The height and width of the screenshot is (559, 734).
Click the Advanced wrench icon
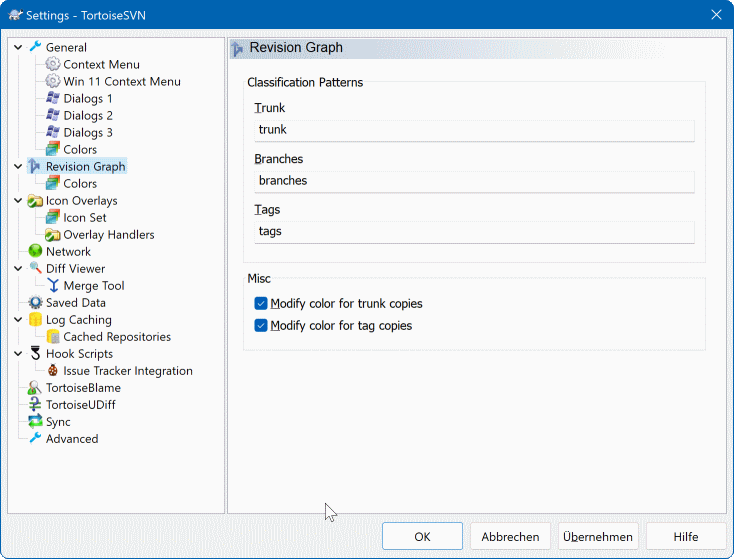35,439
